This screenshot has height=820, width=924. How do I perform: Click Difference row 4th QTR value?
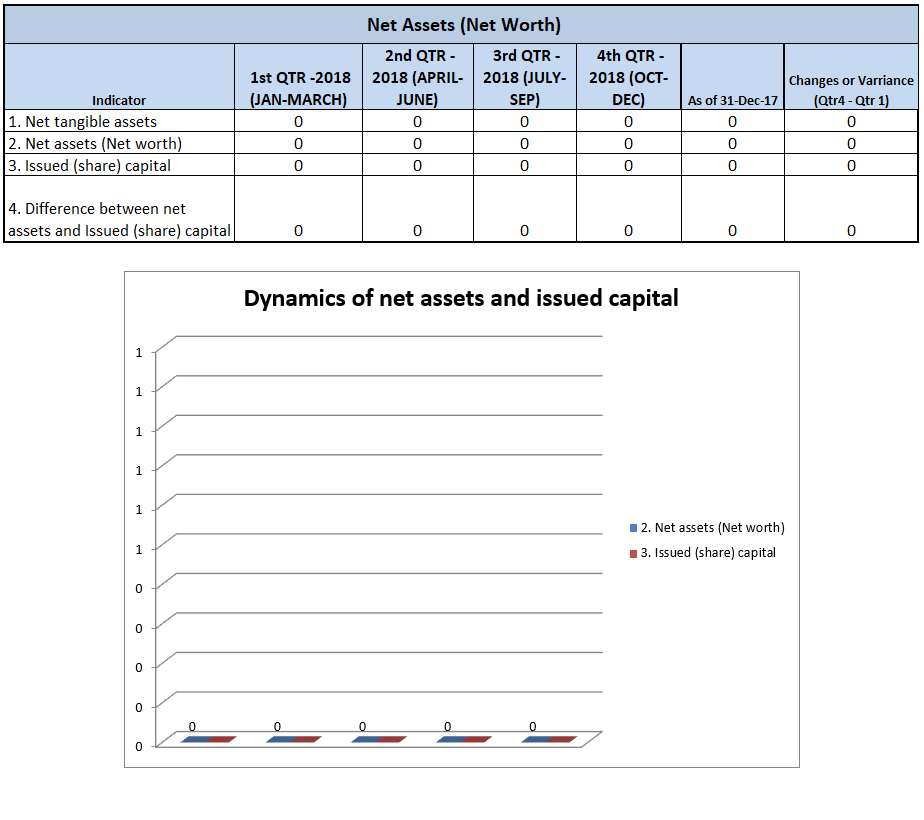point(628,230)
